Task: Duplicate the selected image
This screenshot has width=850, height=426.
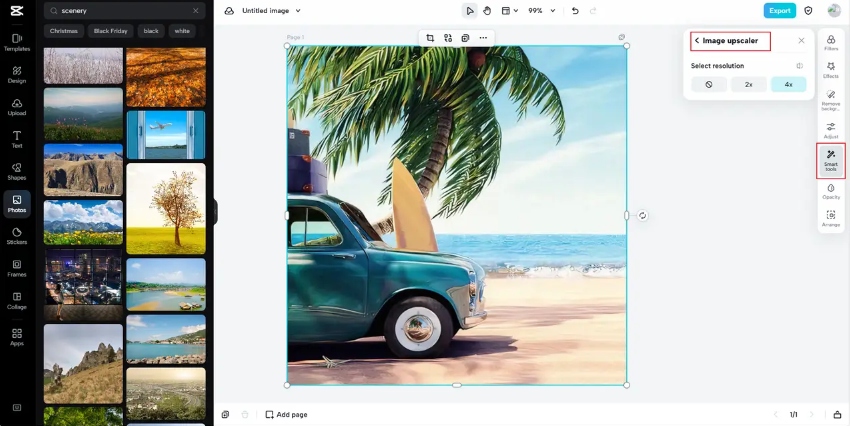Action: click(465, 37)
